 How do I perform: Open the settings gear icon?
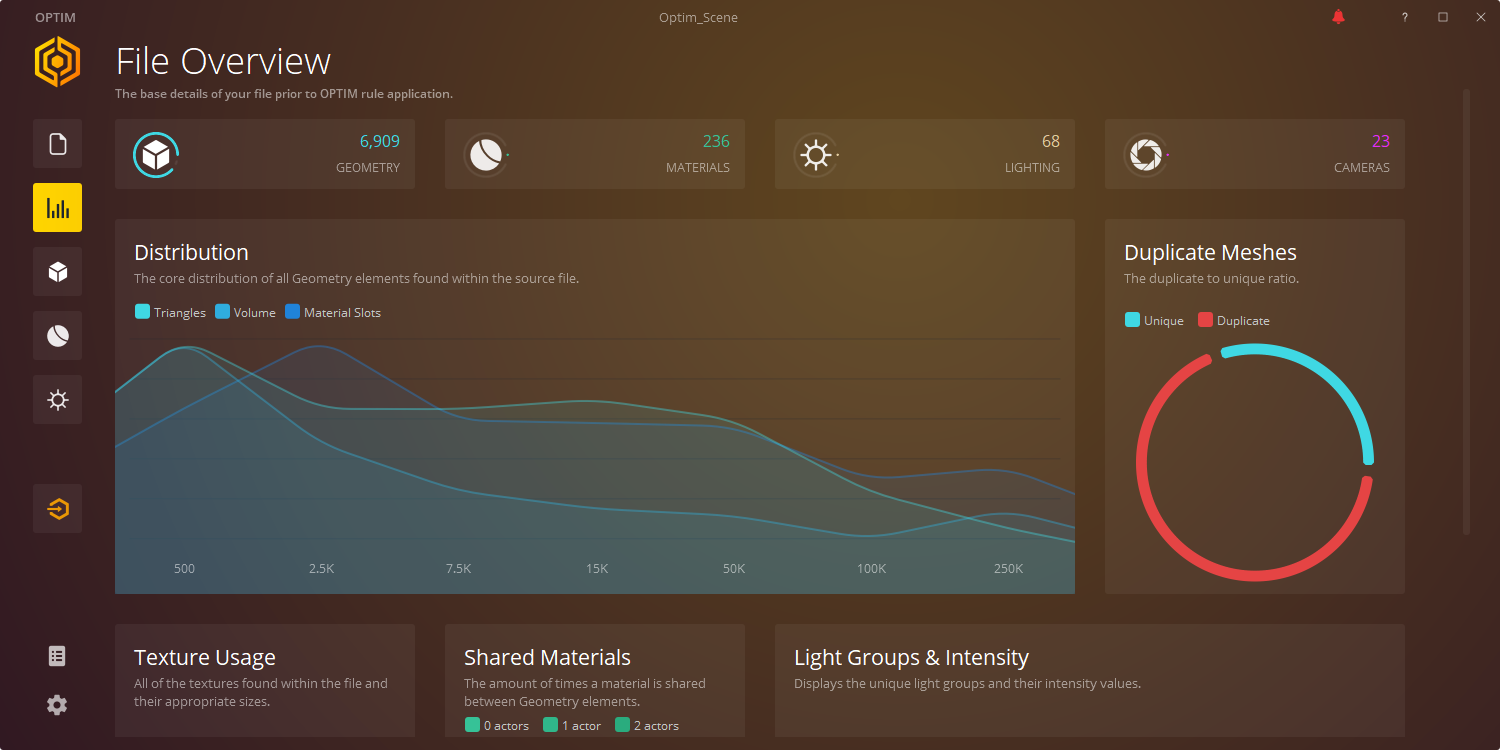(57, 705)
